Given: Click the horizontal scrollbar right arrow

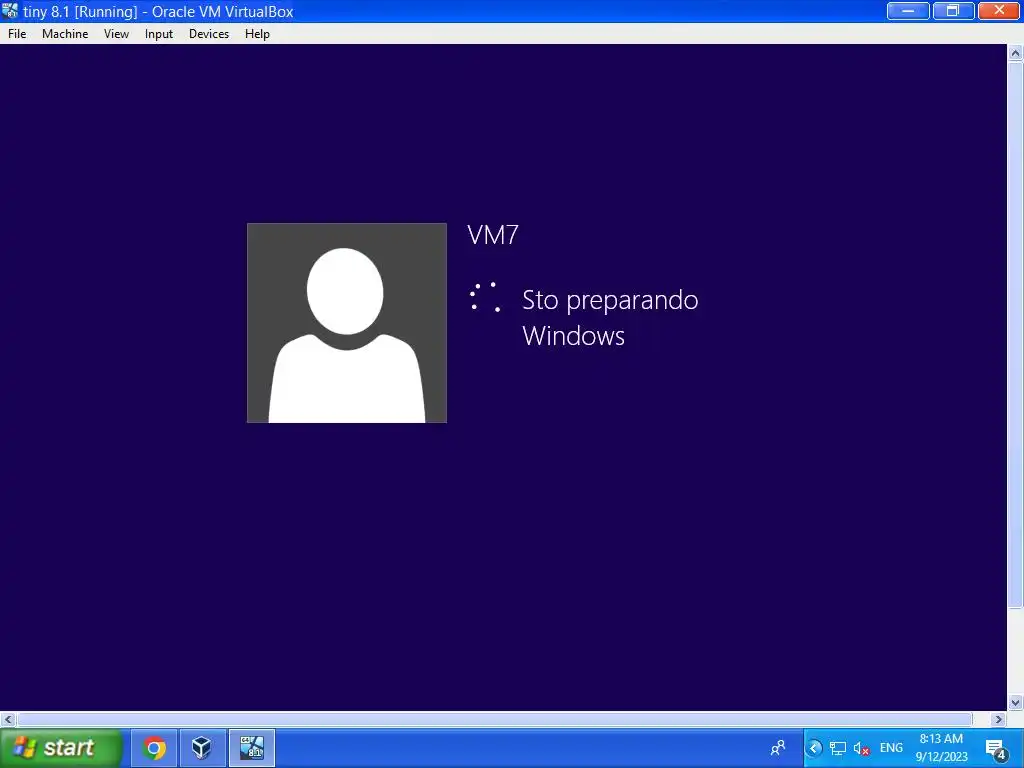Looking at the screenshot, I should (x=999, y=719).
